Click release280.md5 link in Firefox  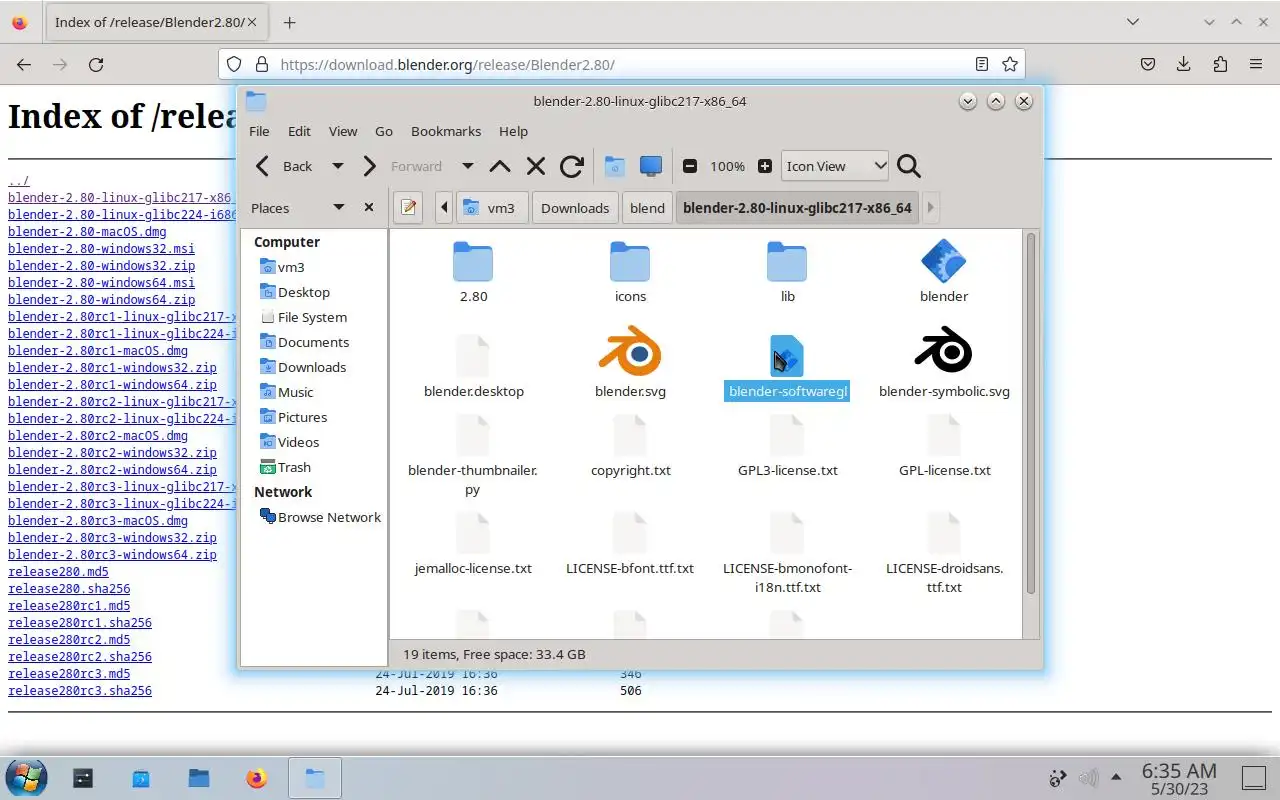[x=58, y=572]
